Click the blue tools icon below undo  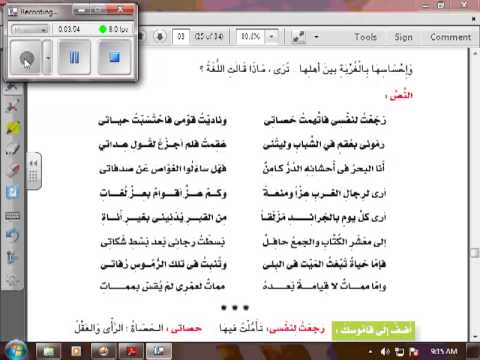click(x=13, y=257)
